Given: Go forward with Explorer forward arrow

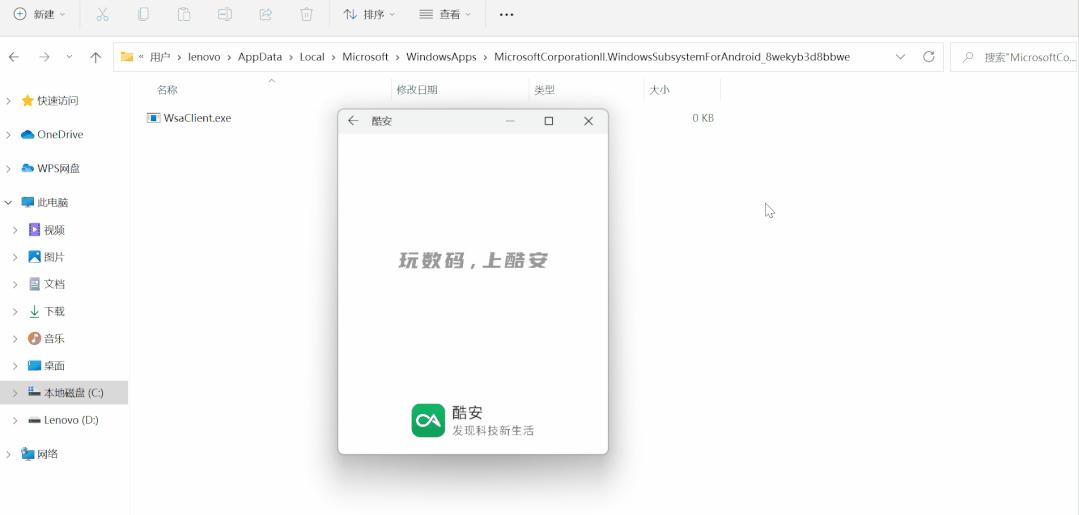Looking at the screenshot, I should tap(45, 57).
